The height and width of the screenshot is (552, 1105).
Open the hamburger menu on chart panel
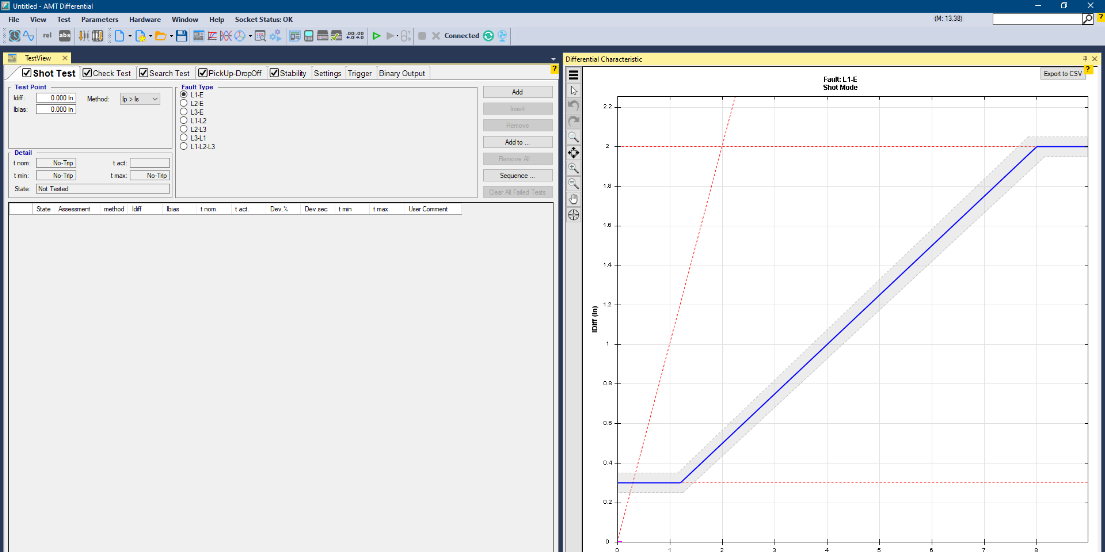(x=574, y=74)
